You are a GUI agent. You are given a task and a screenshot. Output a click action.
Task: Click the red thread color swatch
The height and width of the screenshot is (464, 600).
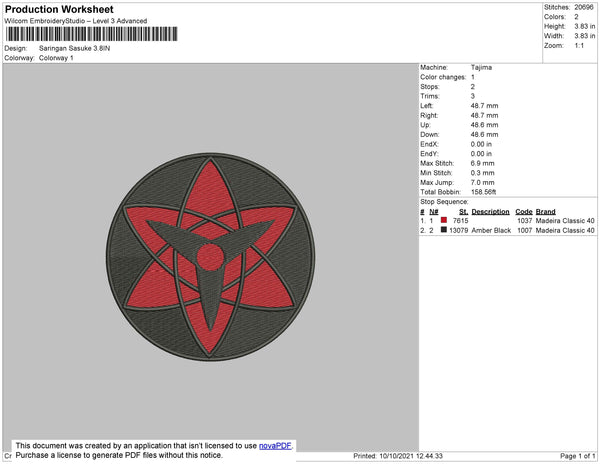[x=443, y=220]
